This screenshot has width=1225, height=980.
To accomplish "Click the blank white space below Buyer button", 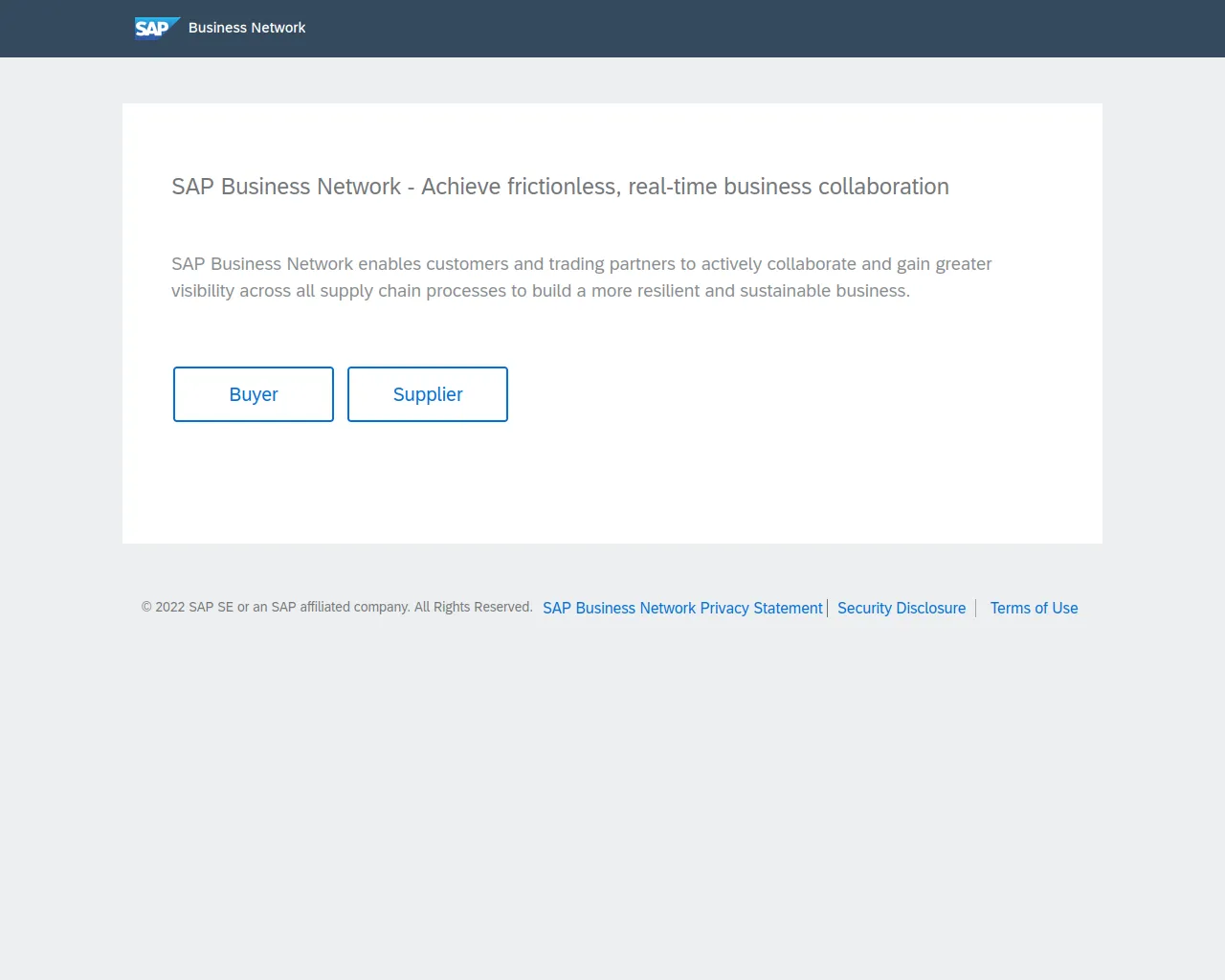I will [x=254, y=479].
